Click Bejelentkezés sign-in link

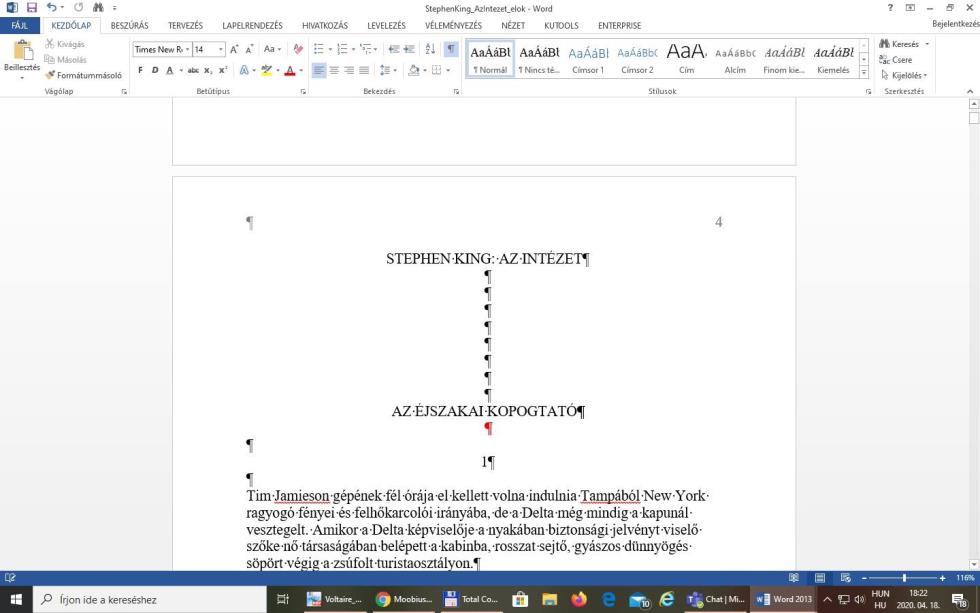click(x=955, y=24)
